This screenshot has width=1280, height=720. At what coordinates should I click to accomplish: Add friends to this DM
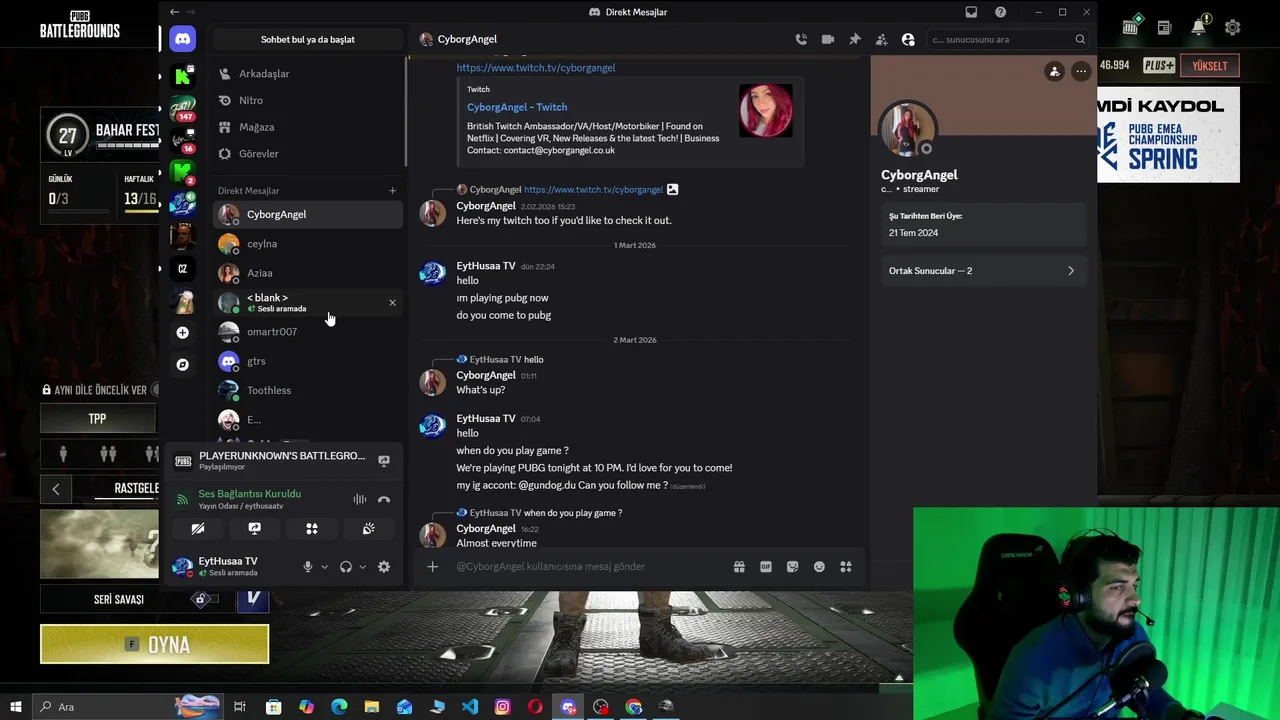881,39
